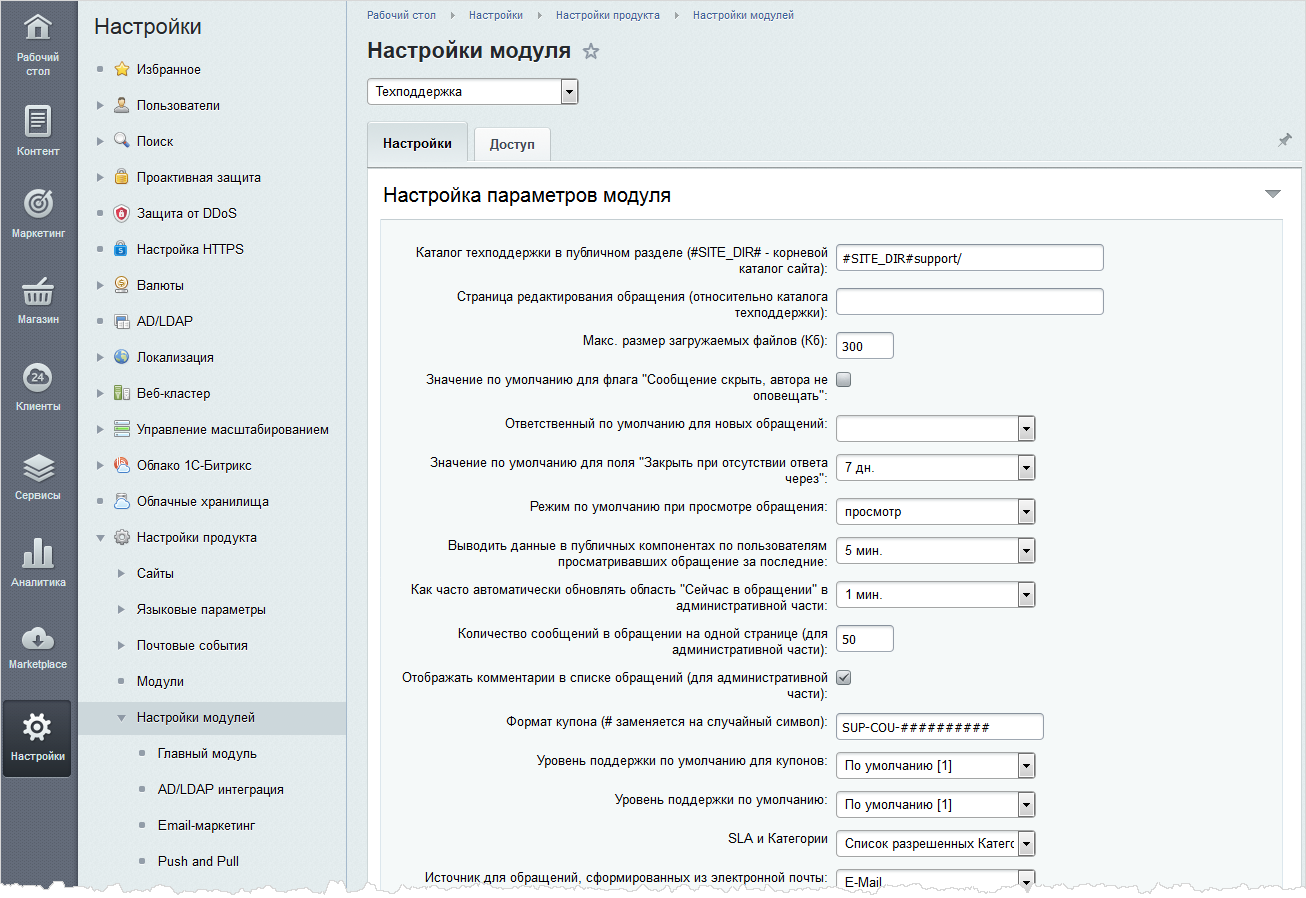Click the Проактивная защита lock icon
Screen dimensions: 1306x898
122,177
